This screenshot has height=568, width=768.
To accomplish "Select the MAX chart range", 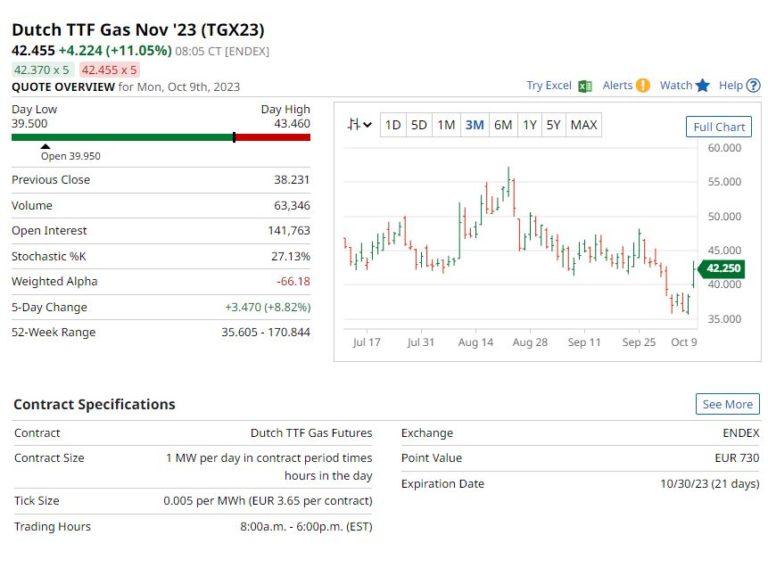I will [x=584, y=125].
